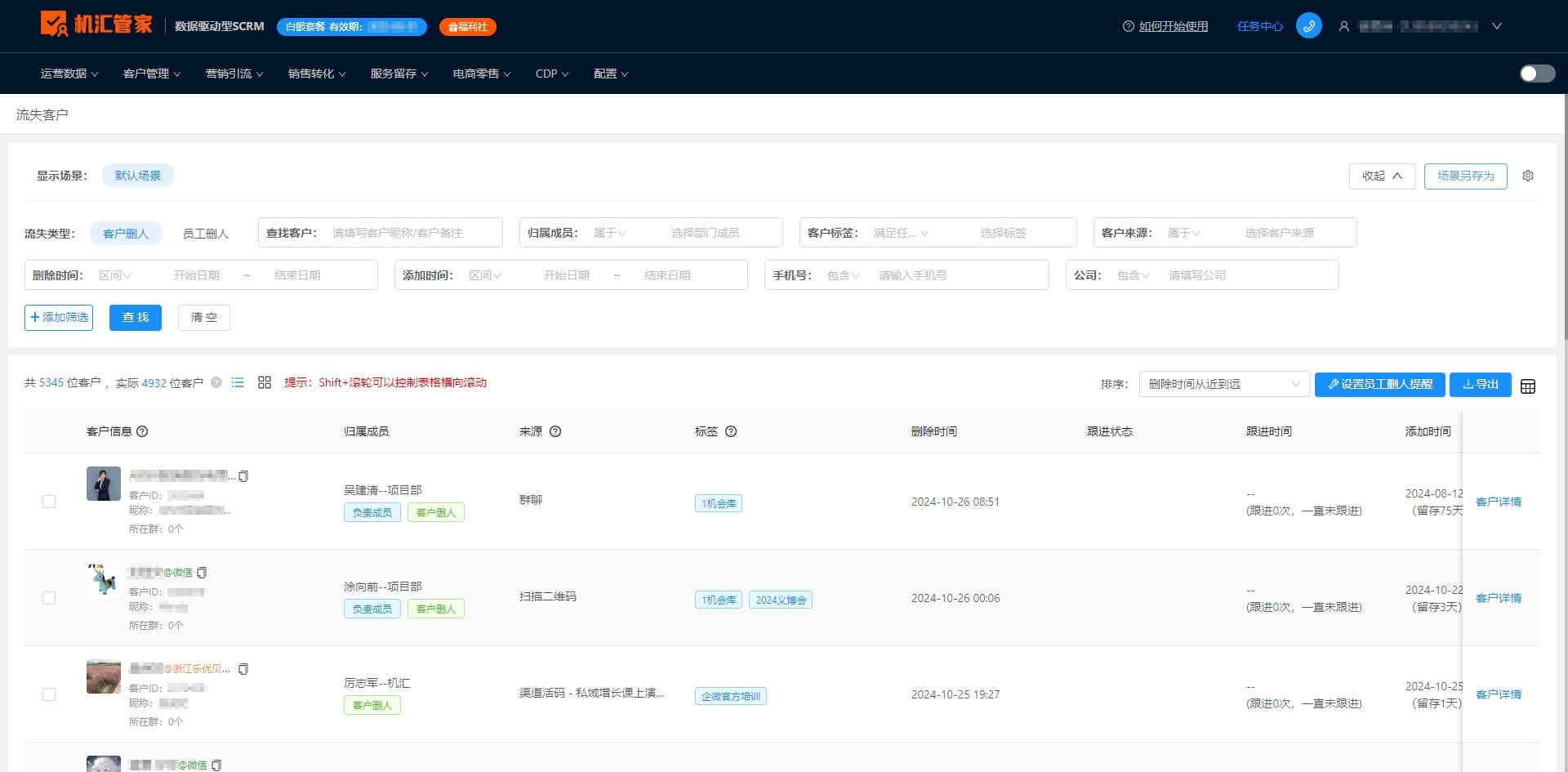Click help icon beside 客户信息 header
The image size is (1568, 772).
[142, 431]
